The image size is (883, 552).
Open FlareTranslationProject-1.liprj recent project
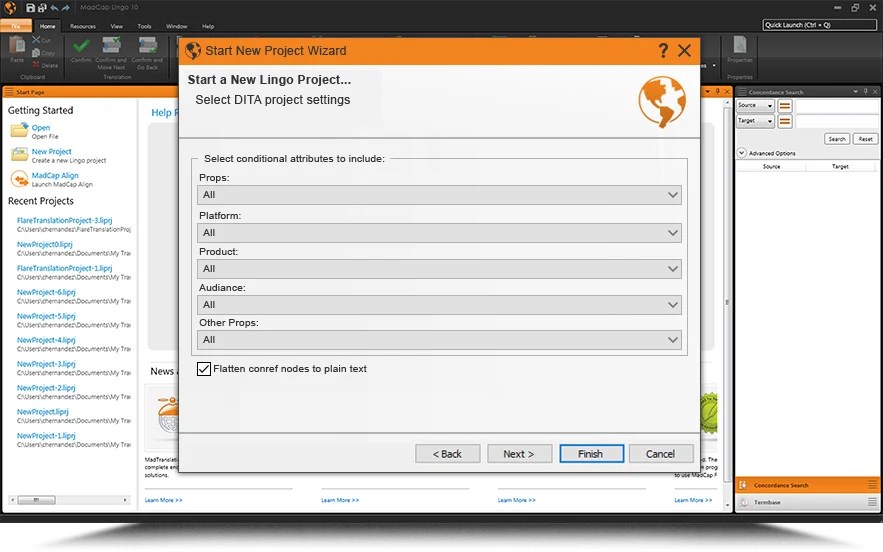click(x=64, y=268)
